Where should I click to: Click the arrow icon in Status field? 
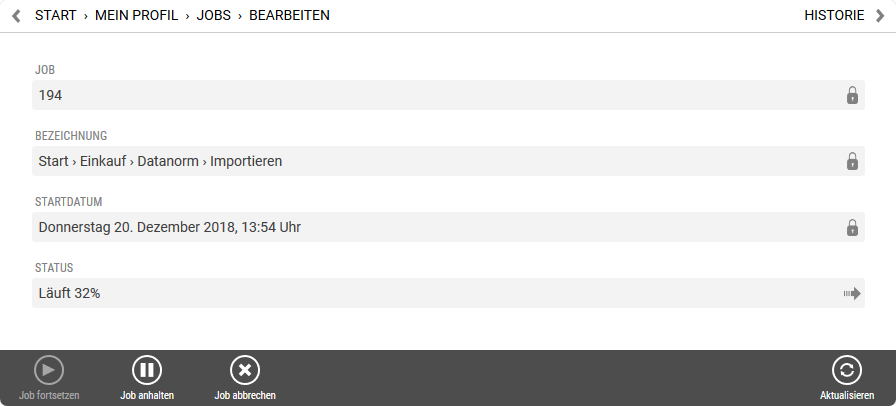(x=852, y=293)
